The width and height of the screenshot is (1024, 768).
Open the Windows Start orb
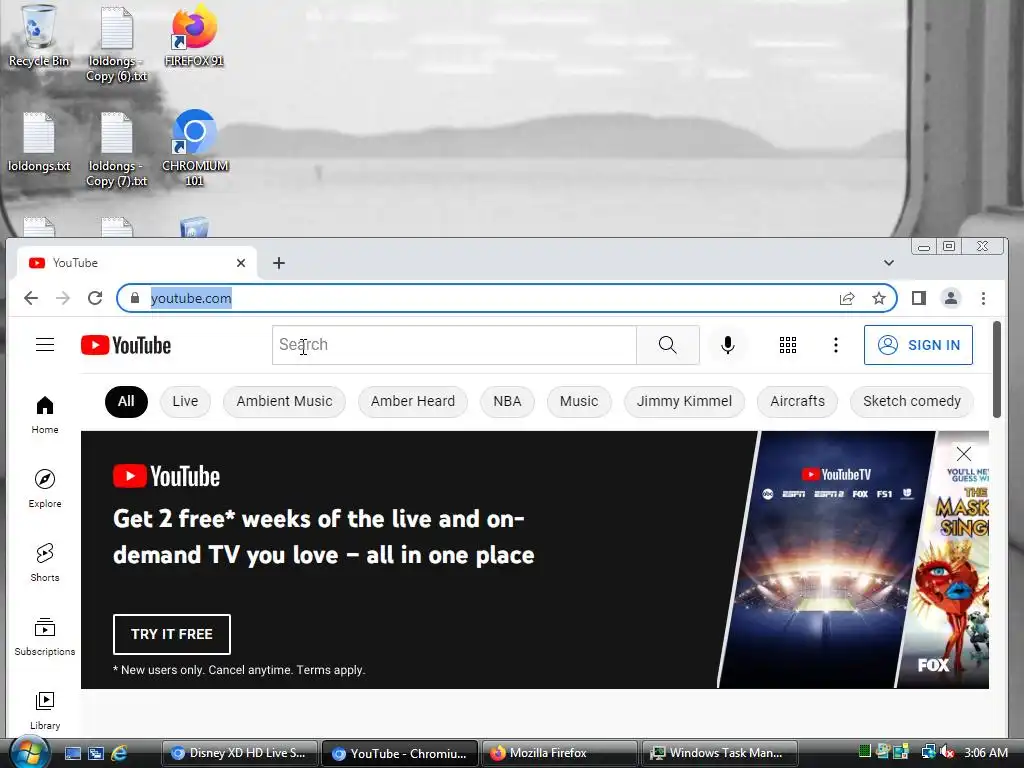[29, 752]
